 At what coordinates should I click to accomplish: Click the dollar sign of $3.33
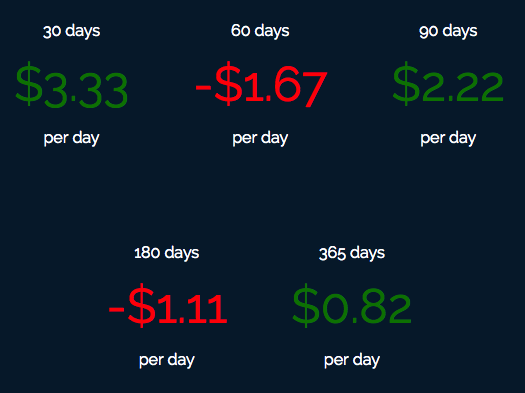29,84
